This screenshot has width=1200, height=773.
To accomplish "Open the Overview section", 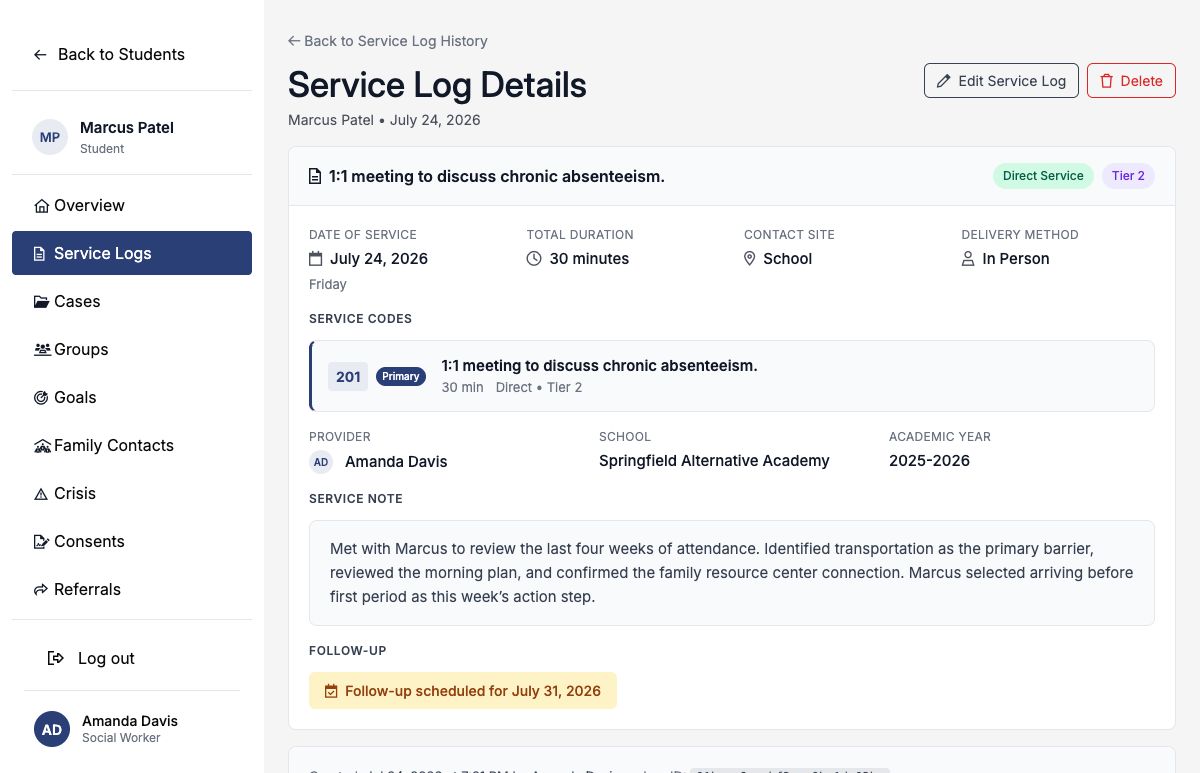I will pos(132,206).
